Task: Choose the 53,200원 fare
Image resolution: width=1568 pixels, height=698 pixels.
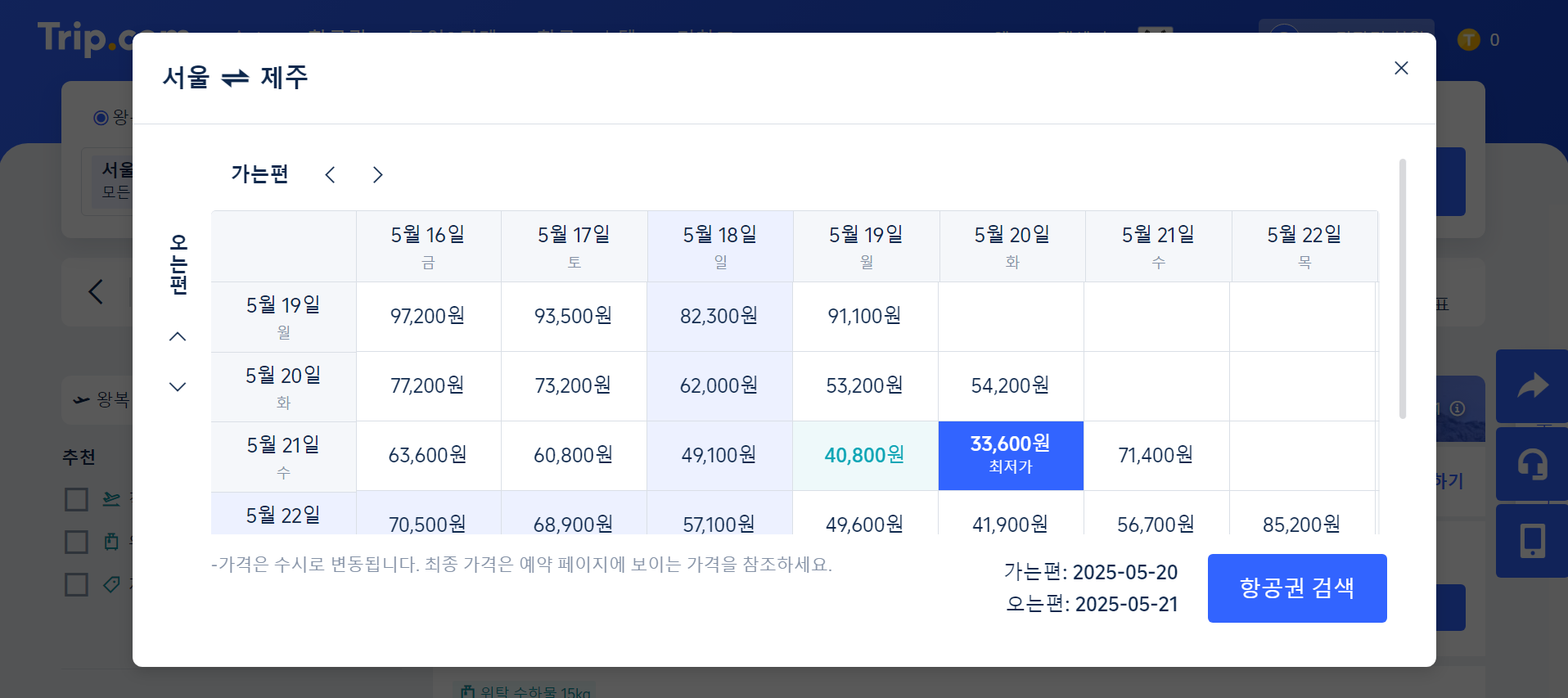Action: [865, 385]
